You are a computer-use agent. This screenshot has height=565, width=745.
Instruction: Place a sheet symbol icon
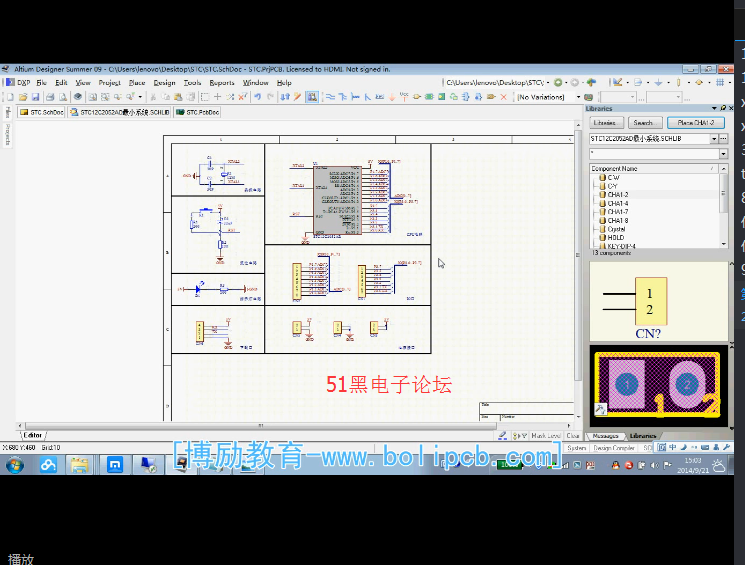[429, 97]
